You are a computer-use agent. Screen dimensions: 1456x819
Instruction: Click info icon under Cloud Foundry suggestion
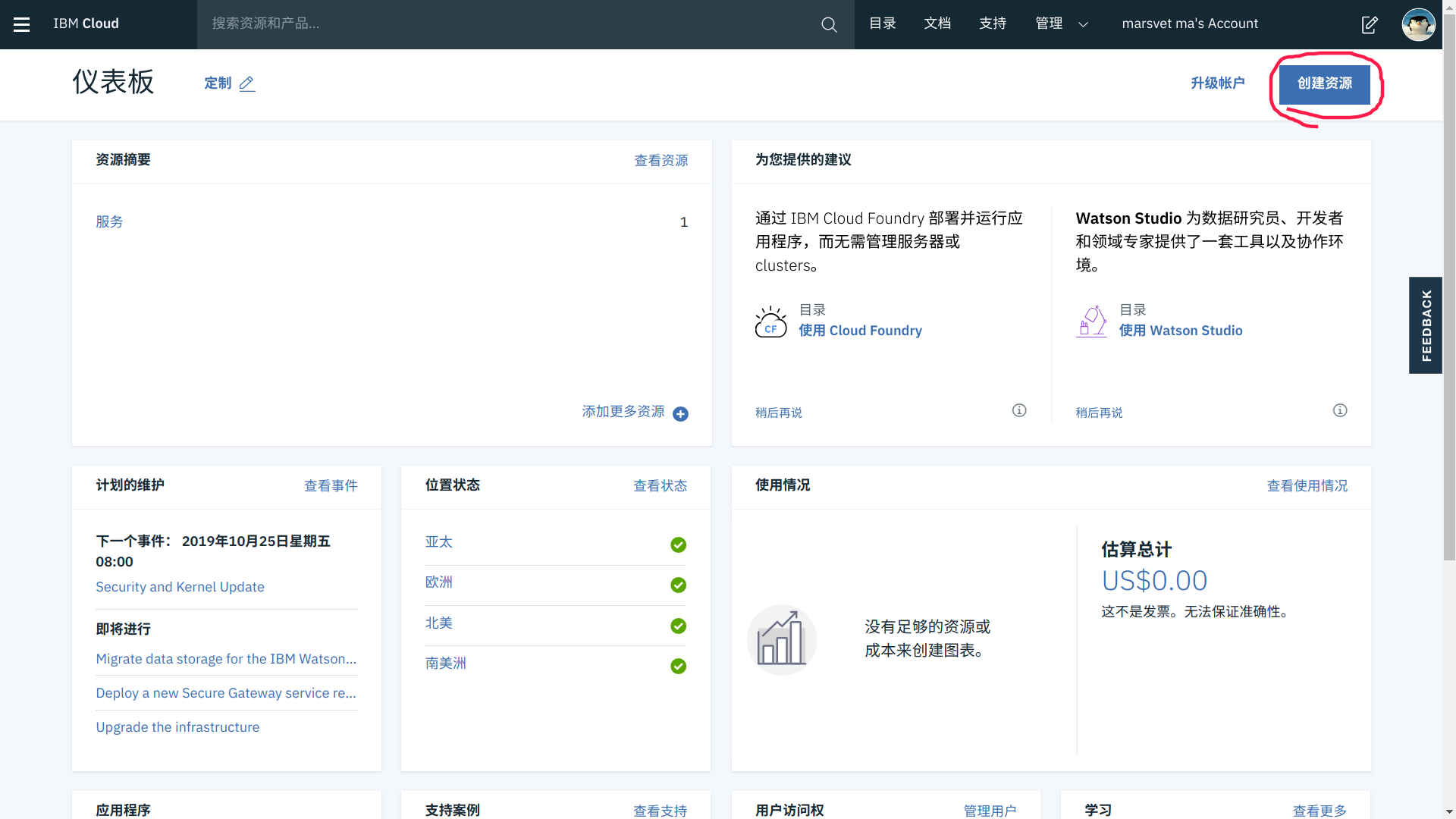pyautogui.click(x=1019, y=410)
